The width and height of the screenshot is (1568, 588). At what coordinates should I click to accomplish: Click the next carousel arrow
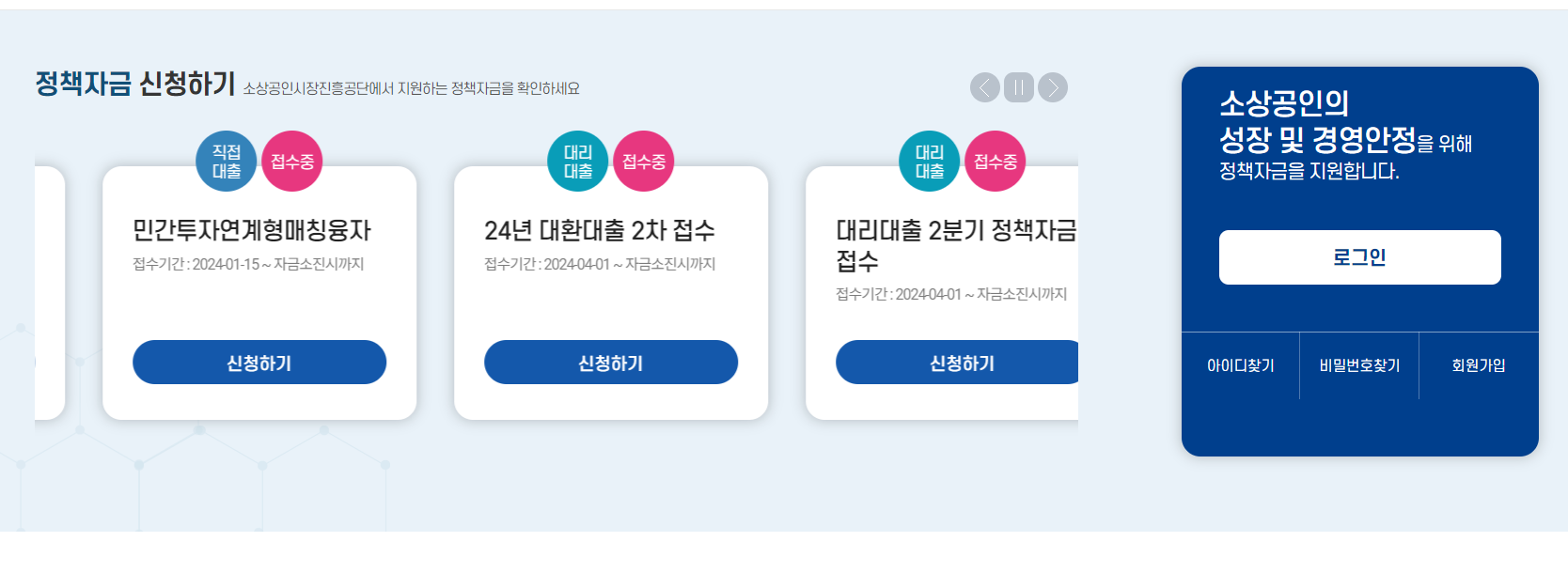coord(1052,89)
